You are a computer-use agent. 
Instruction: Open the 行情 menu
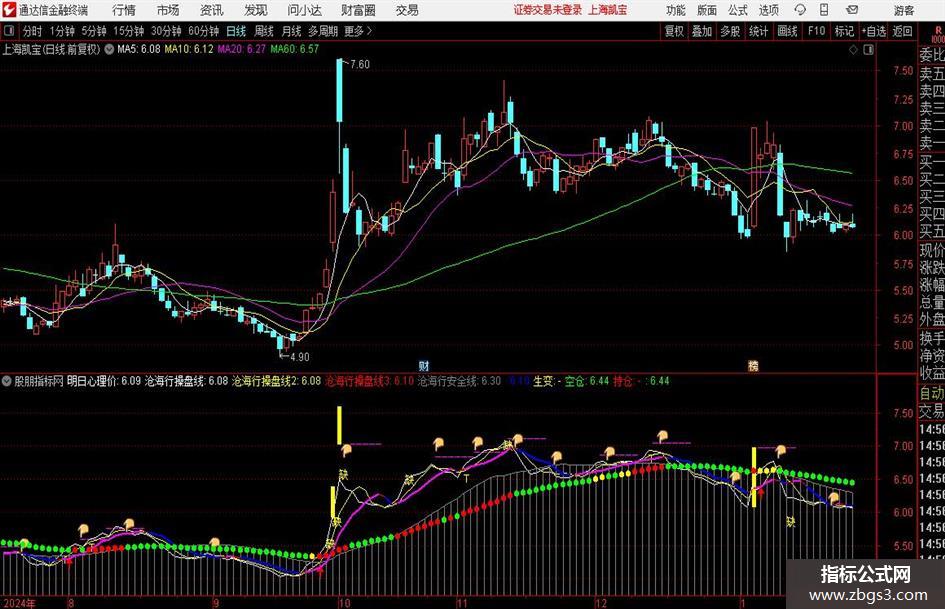click(x=124, y=10)
